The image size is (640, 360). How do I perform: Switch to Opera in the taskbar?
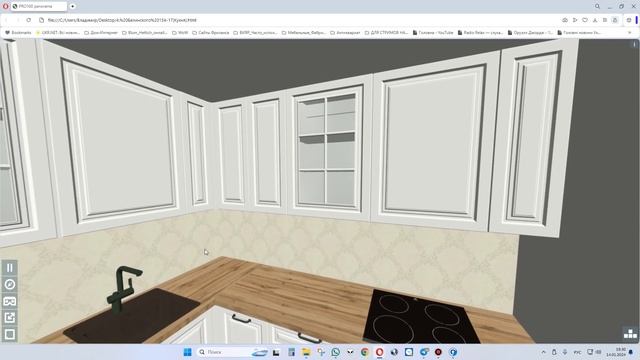[x=379, y=352]
